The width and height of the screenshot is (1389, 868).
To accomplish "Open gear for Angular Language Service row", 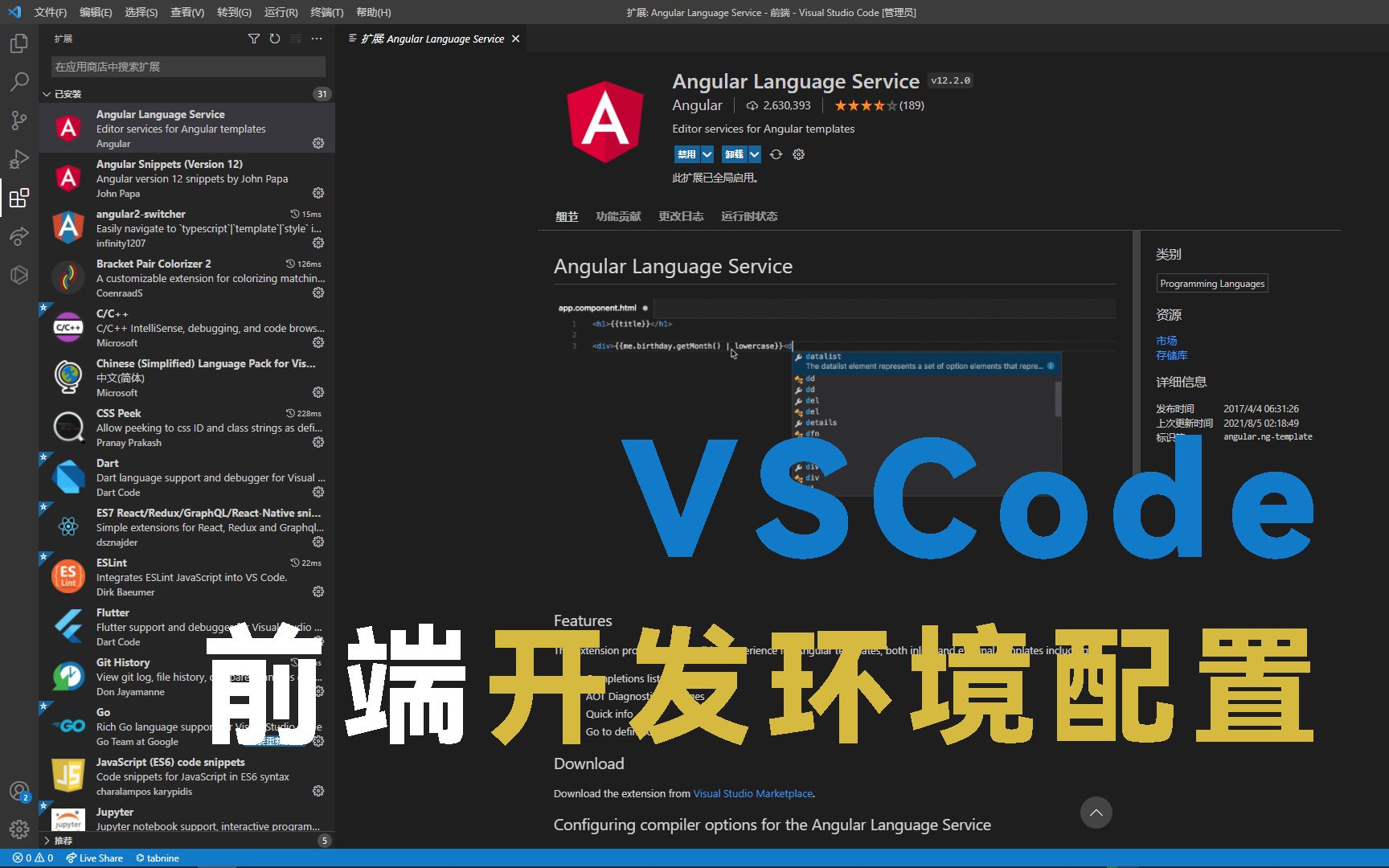I will point(318,143).
